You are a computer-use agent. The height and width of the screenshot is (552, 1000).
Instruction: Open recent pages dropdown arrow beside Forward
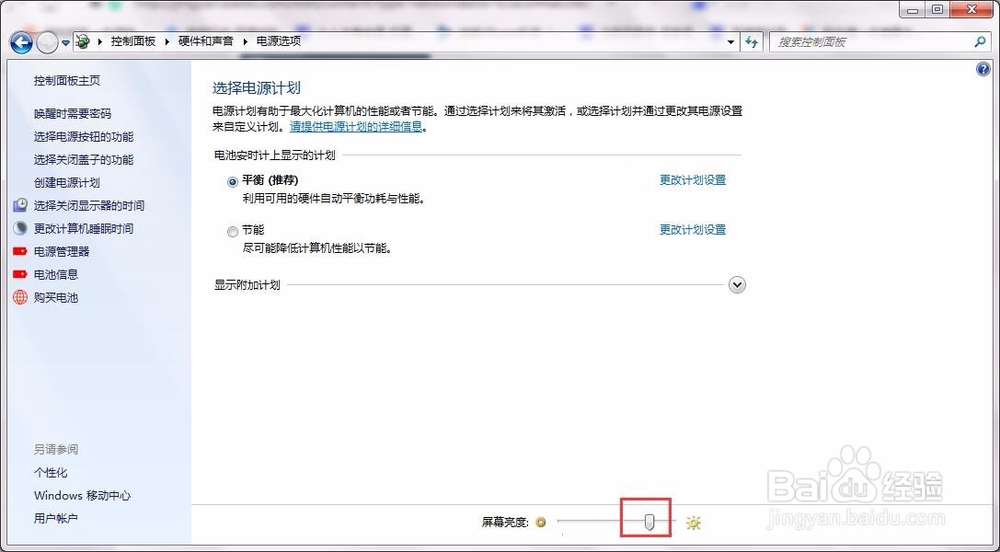click(65, 43)
